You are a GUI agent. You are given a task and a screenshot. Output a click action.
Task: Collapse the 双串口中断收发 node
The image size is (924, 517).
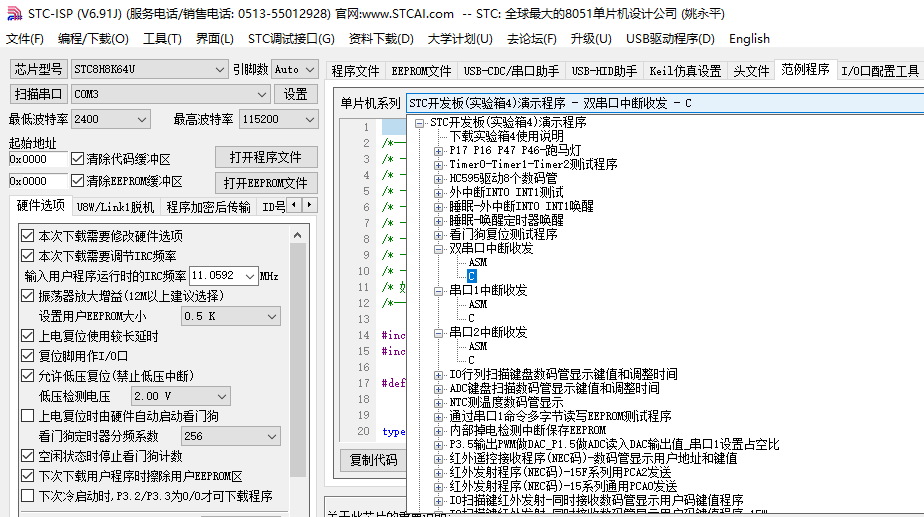438,249
